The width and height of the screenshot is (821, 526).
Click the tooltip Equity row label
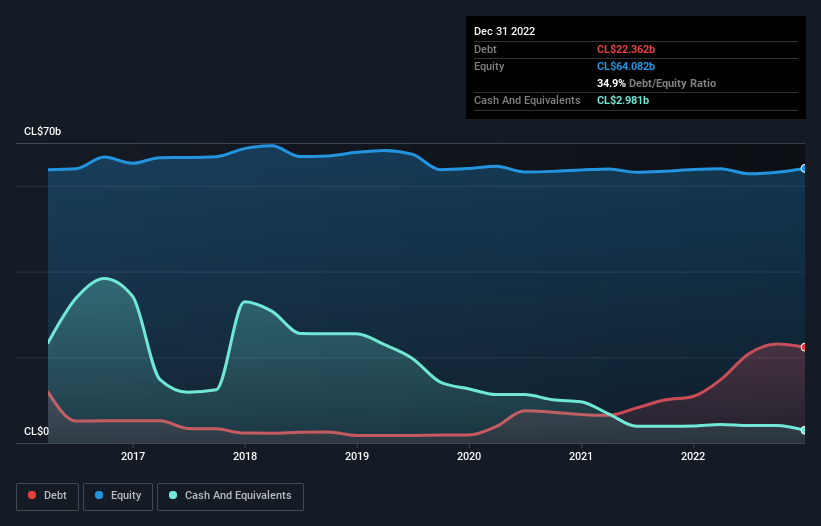[x=489, y=66]
